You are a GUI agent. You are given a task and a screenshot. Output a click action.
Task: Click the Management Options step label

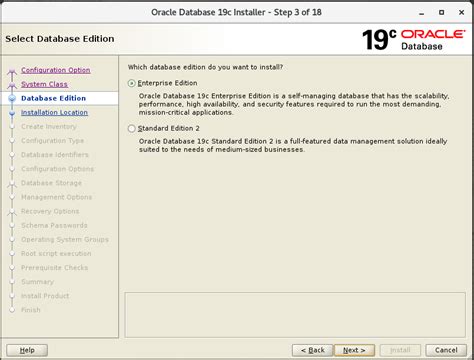pos(56,197)
